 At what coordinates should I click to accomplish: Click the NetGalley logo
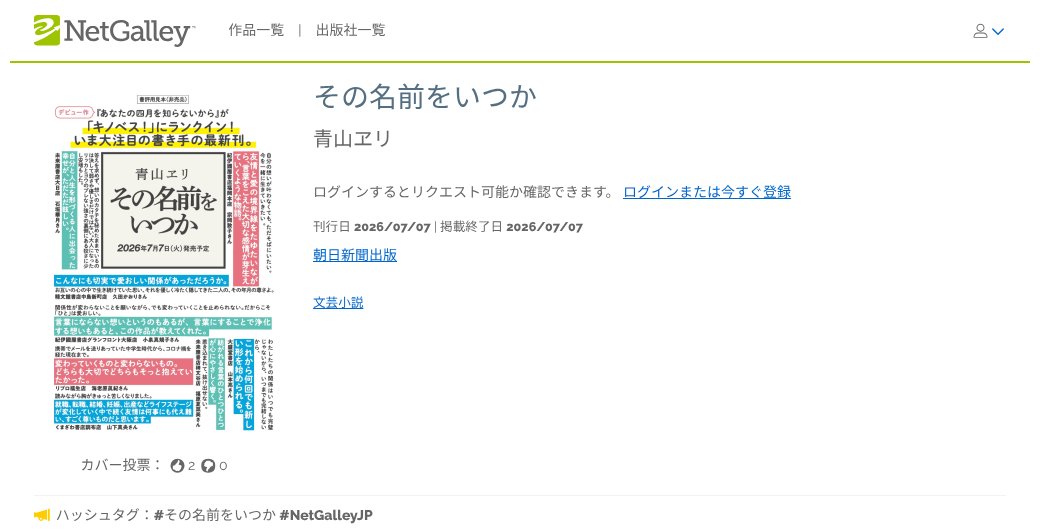coord(114,31)
